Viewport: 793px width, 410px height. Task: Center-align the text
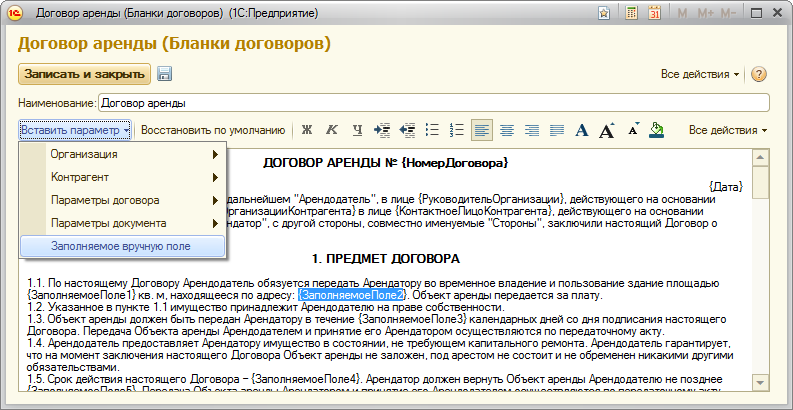[x=507, y=130]
